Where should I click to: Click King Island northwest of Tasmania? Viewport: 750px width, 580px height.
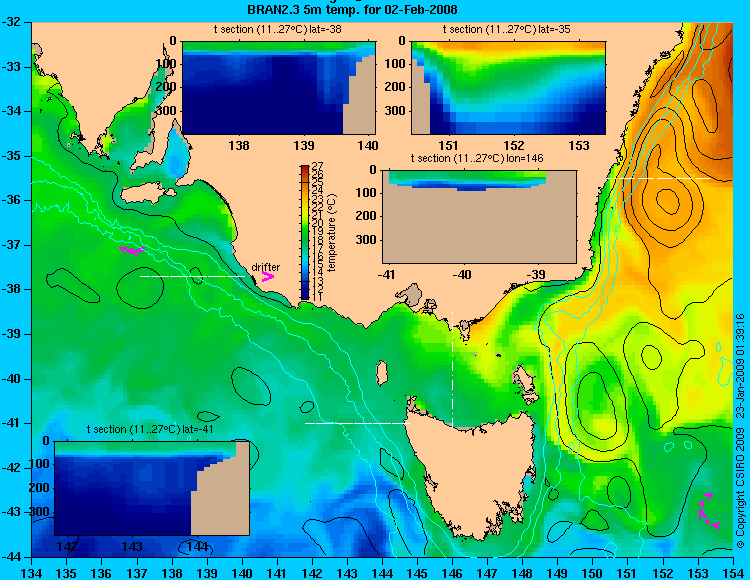(382, 373)
